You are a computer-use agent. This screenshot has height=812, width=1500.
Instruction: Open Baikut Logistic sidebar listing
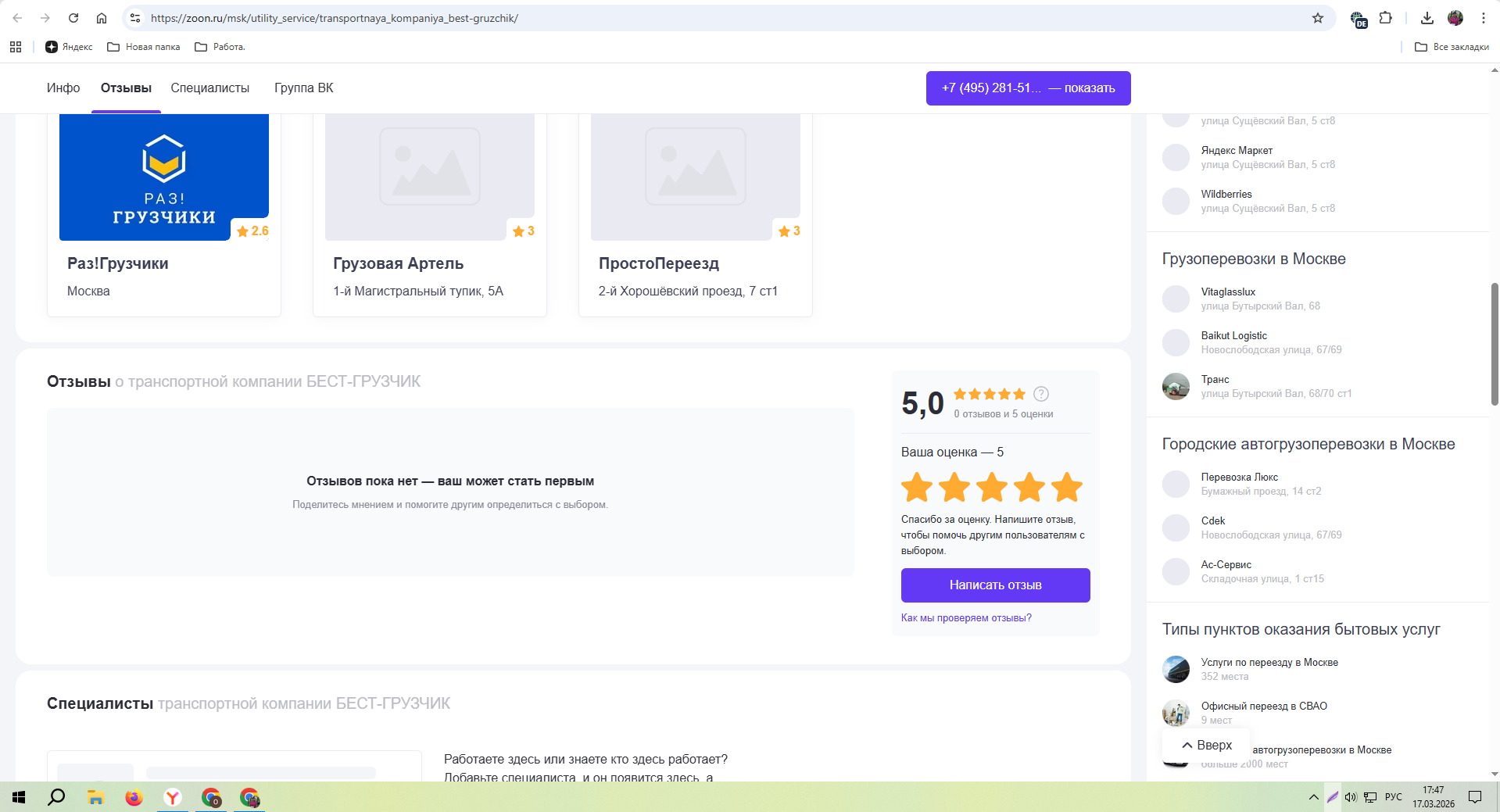(x=1234, y=335)
